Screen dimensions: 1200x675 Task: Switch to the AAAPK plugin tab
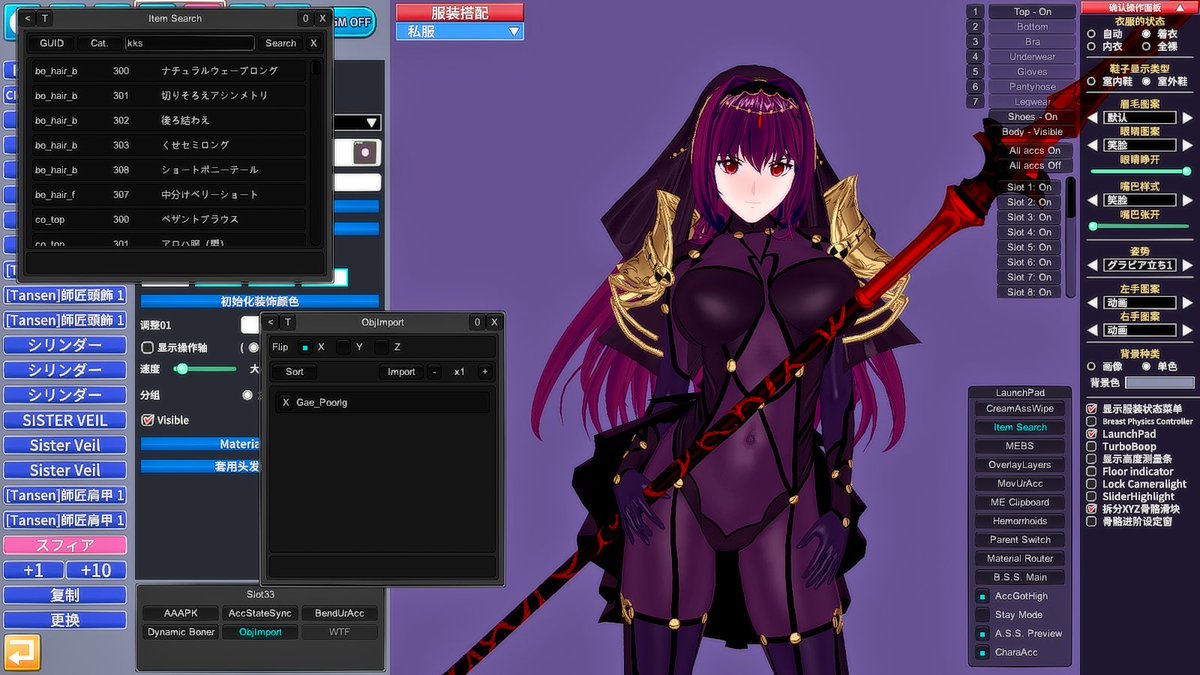[180, 613]
